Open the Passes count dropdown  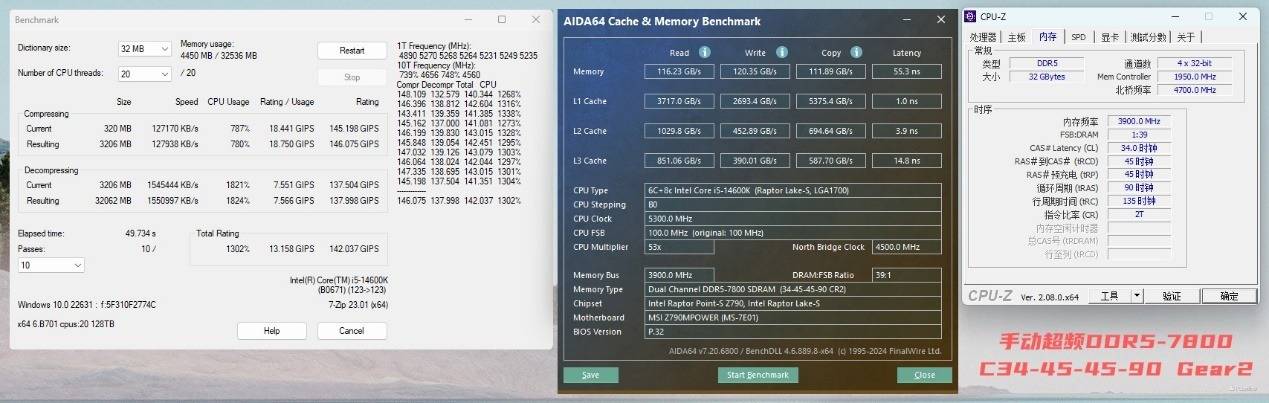coord(51,265)
